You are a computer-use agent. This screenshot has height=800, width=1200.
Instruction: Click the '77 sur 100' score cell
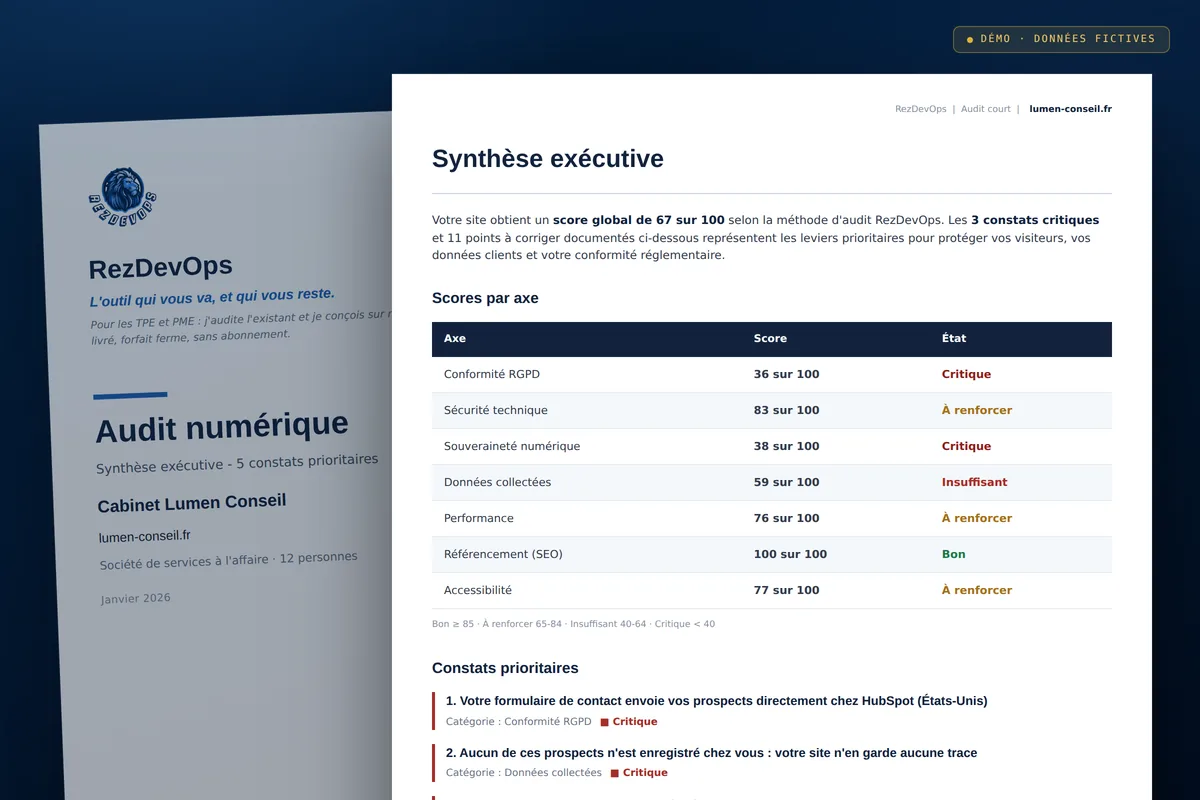(x=786, y=590)
